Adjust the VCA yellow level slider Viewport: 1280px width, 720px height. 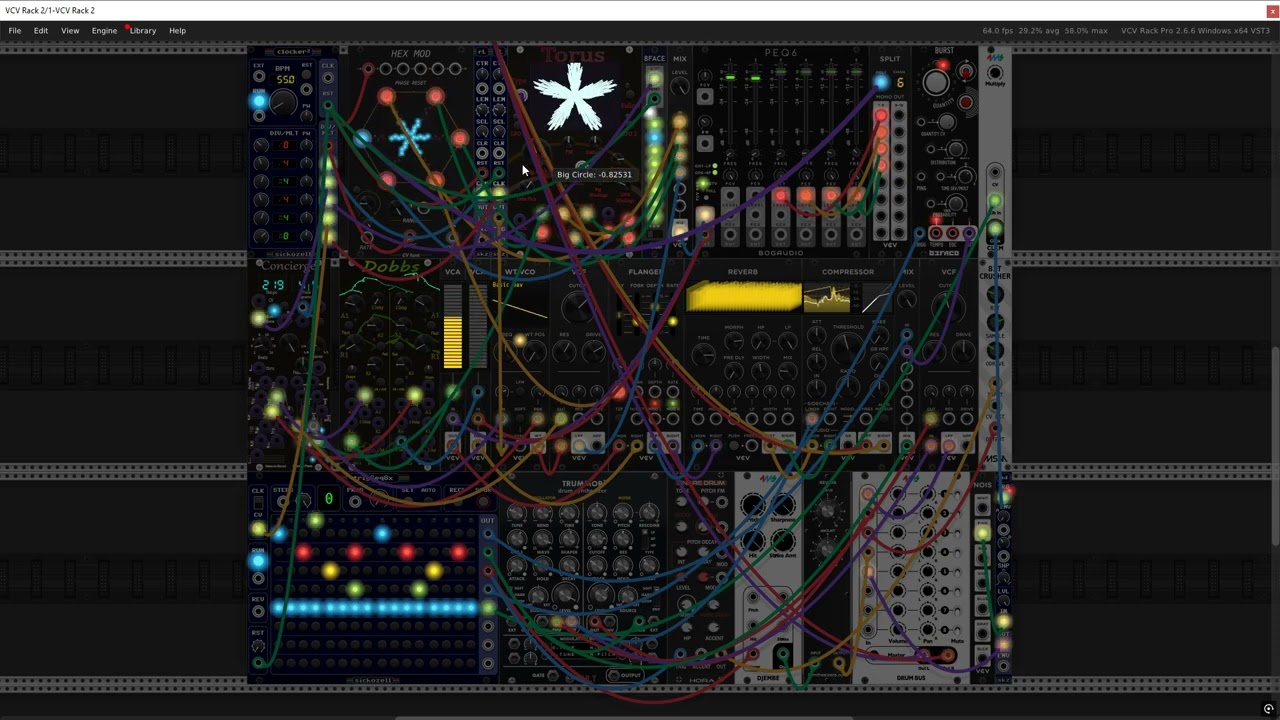(453, 328)
